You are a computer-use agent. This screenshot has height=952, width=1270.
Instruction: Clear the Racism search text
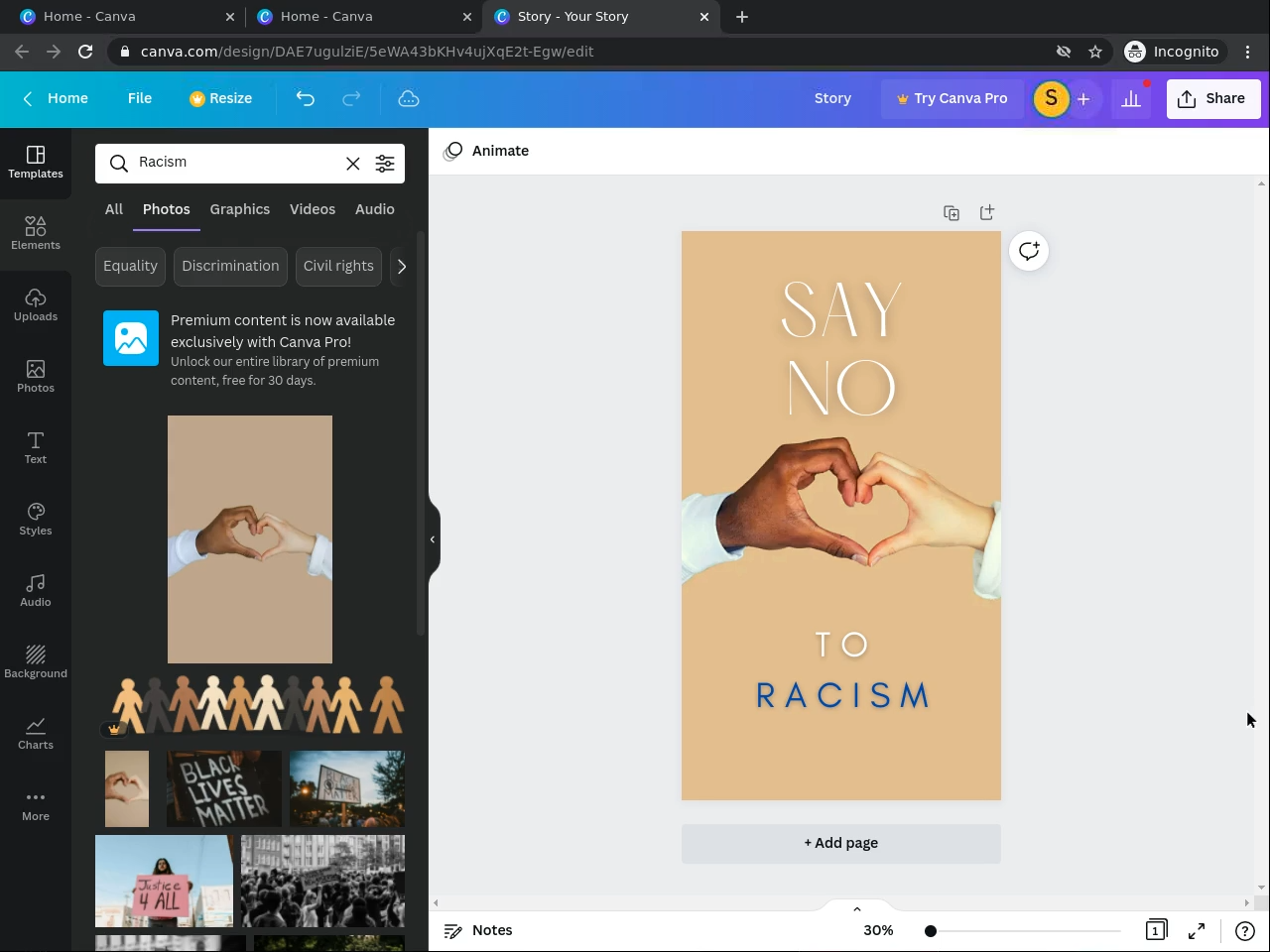click(x=352, y=164)
